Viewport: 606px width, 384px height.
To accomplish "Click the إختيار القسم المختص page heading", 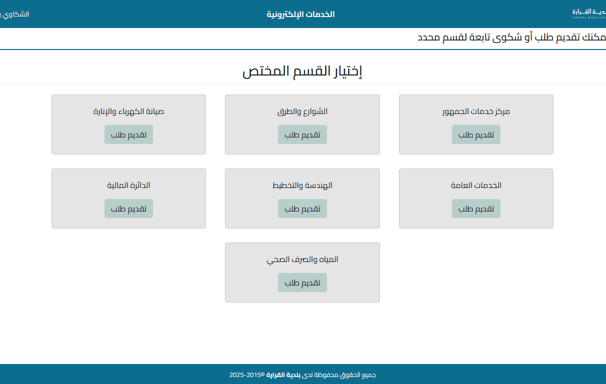I will (x=302, y=71).
